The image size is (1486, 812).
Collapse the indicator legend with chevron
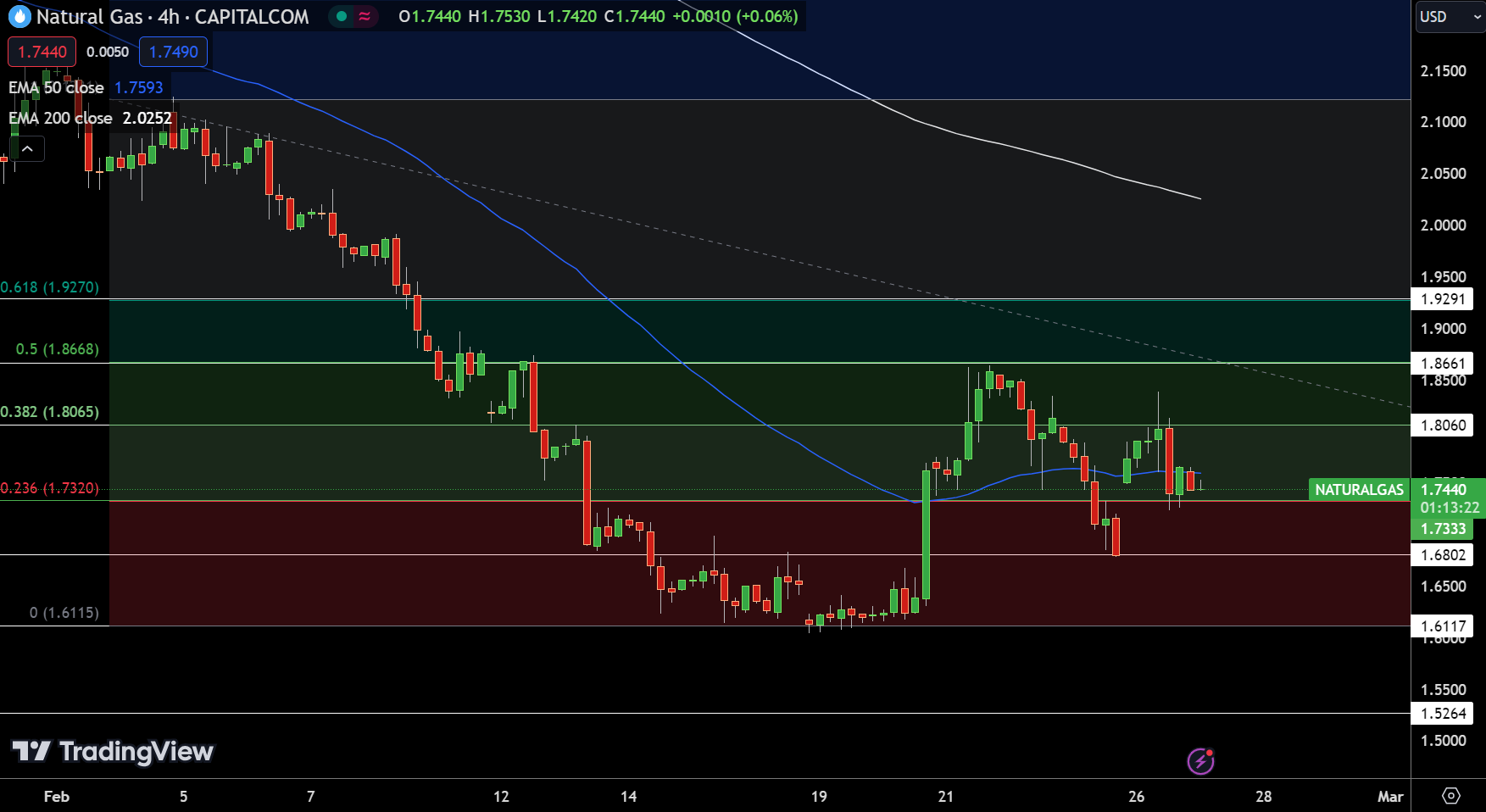27,149
